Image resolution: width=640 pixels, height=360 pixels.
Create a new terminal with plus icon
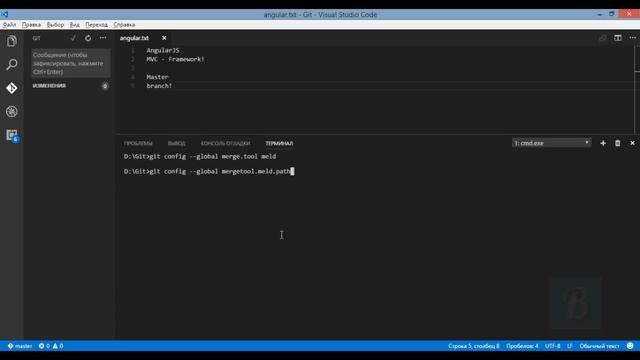[603, 143]
